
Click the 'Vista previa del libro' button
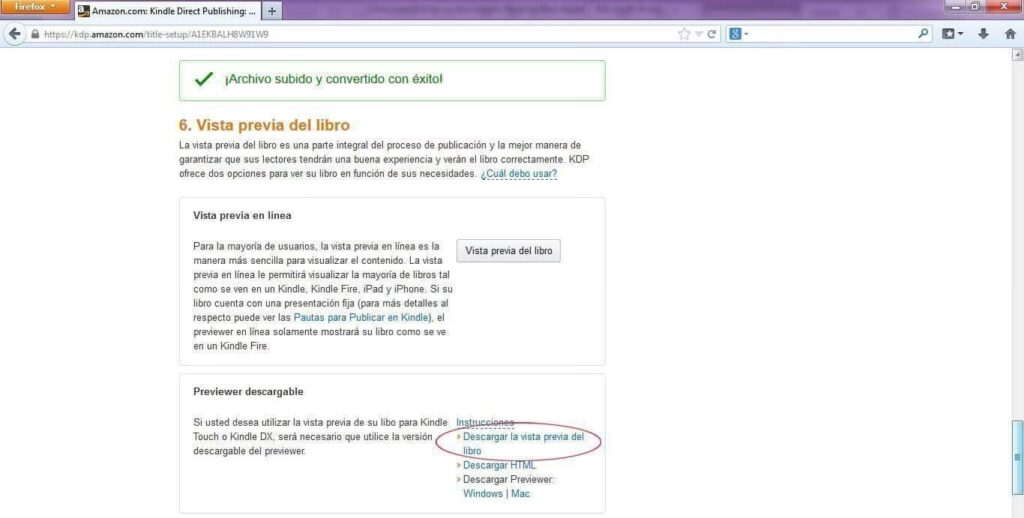[508, 250]
